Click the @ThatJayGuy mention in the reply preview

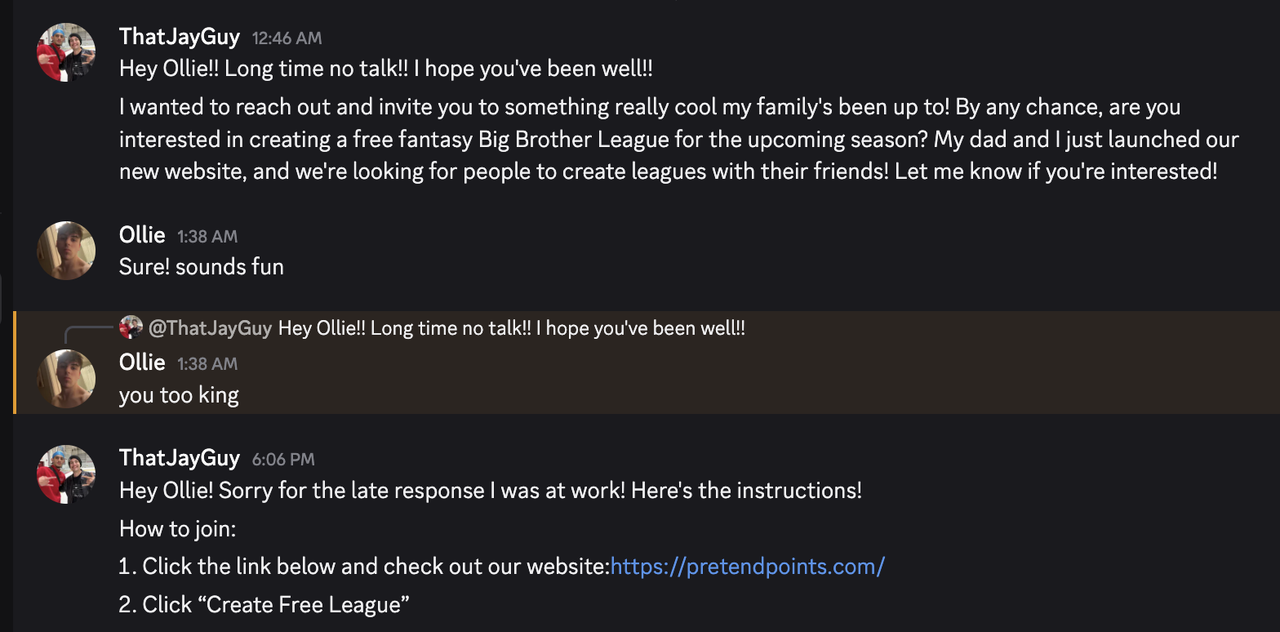tap(210, 328)
